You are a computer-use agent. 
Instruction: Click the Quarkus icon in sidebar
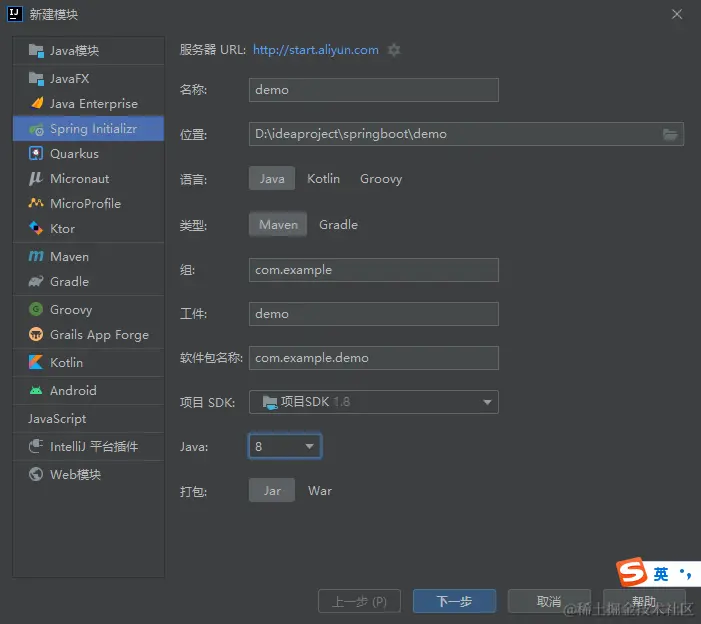[x=36, y=153]
